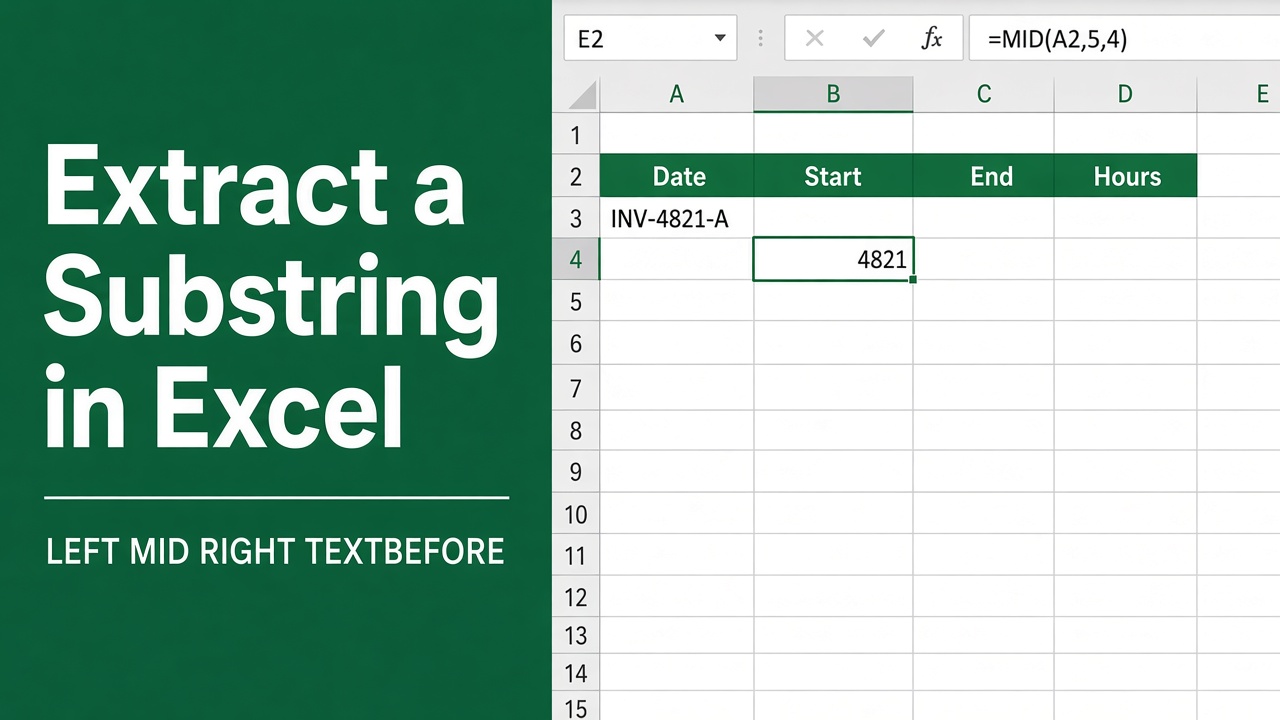This screenshot has height=720, width=1280.
Task: Select row 13 header
Action: click(x=576, y=636)
